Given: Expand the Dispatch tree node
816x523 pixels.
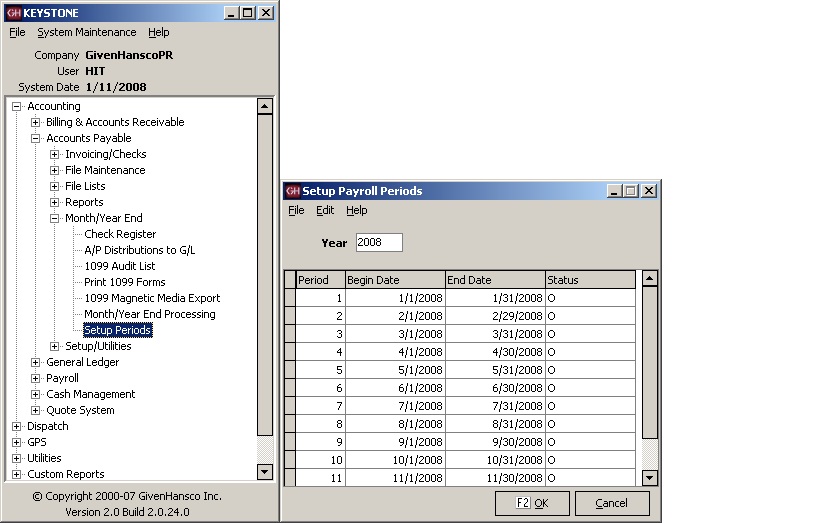Looking at the screenshot, I should [x=16, y=426].
